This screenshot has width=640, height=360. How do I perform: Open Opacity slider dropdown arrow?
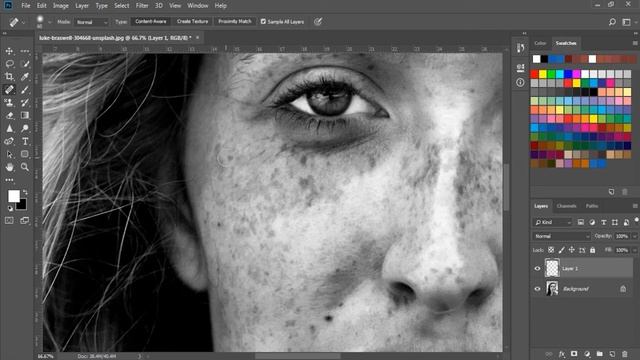635,236
